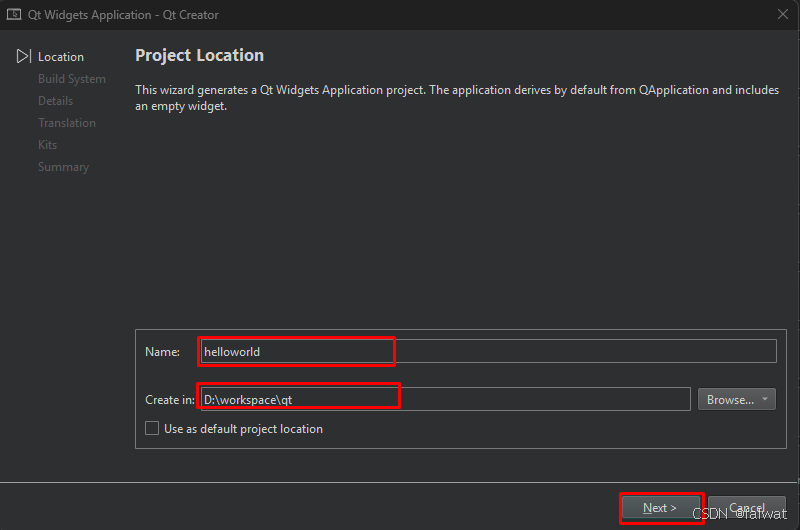Screen dimensions: 800x530
Task: Click the Browse... button
Action: pos(737,399)
